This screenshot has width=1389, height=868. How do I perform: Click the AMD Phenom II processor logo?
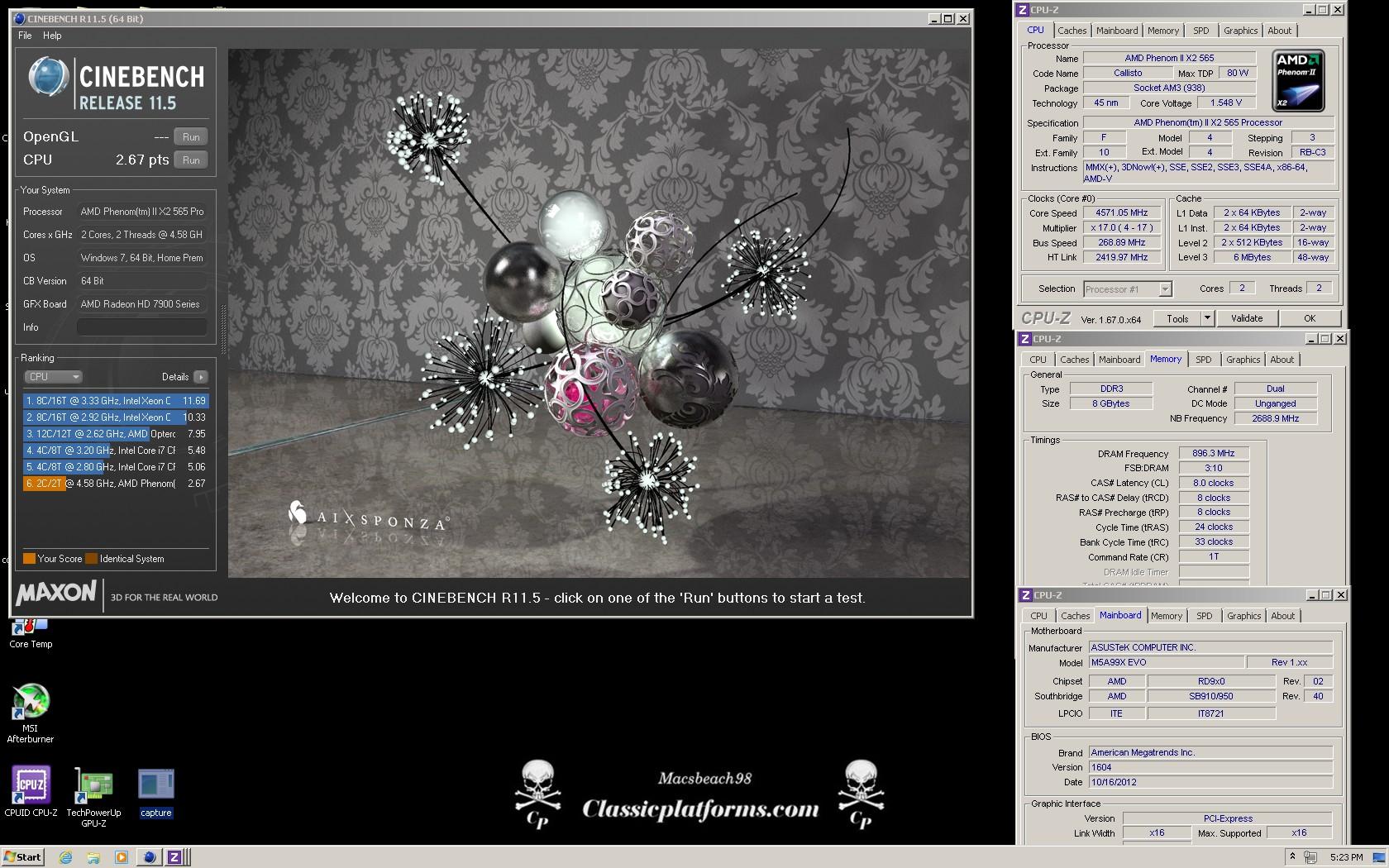pyautogui.click(x=1297, y=80)
